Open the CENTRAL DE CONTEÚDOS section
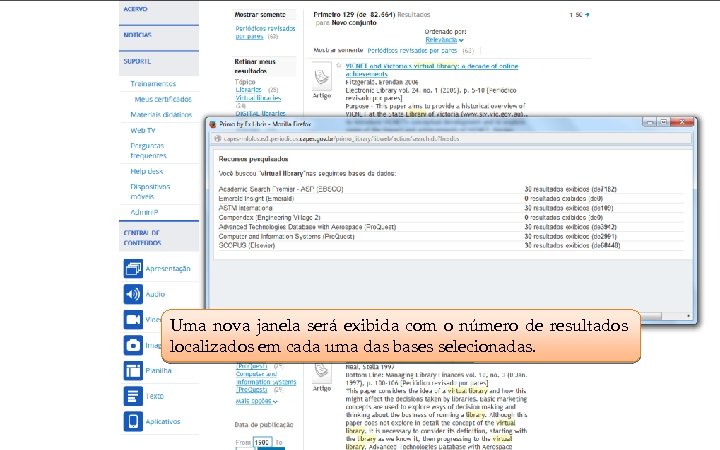720x450 pixels. [158, 237]
